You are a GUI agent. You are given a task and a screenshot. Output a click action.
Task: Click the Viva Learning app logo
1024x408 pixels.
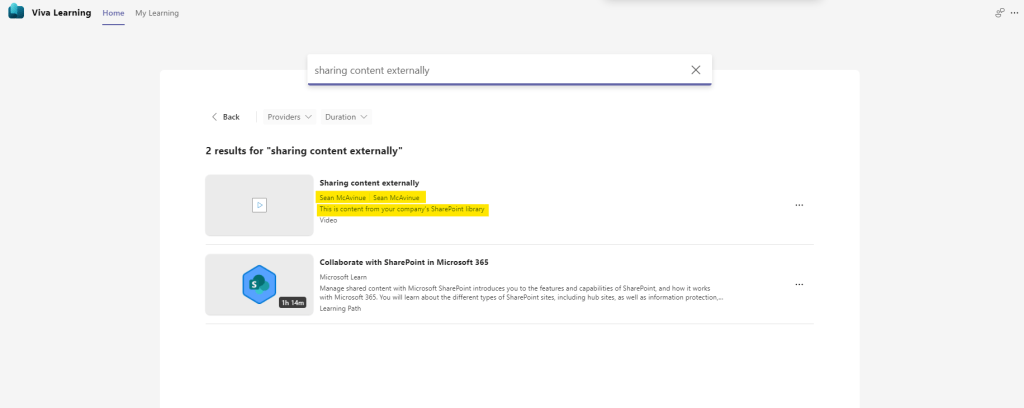(x=15, y=13)
